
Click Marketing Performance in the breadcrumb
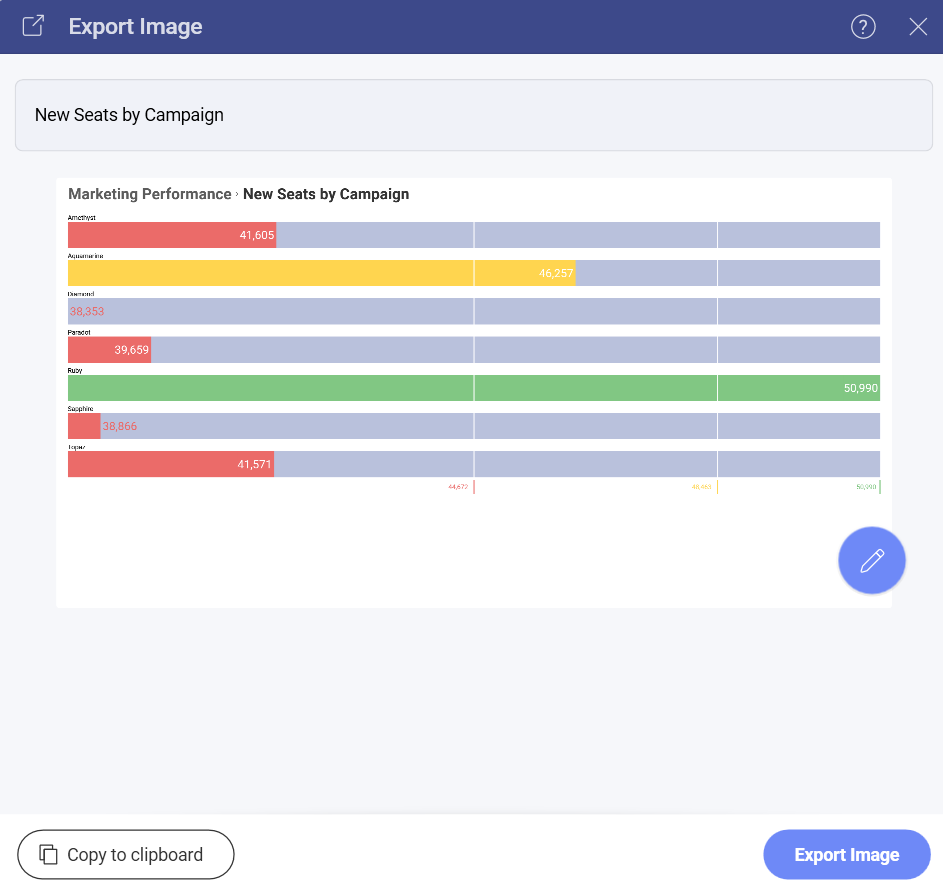pyautogui.click(x=150, y=194)
